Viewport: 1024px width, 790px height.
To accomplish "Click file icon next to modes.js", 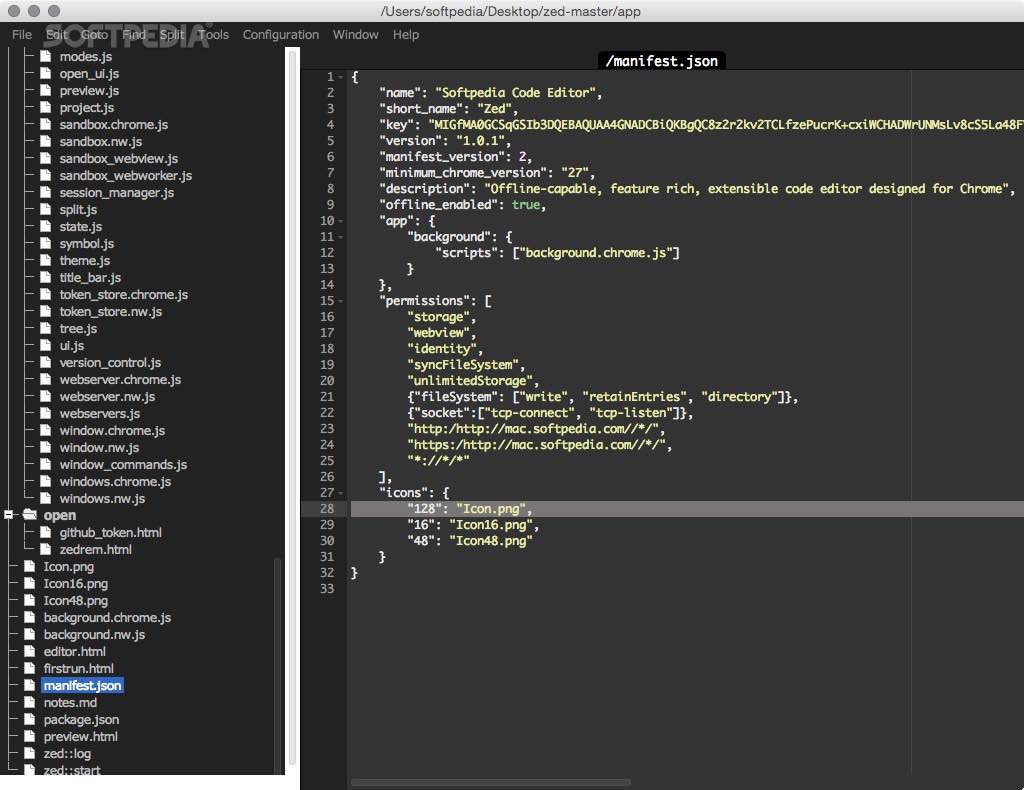I will point(45,56).
